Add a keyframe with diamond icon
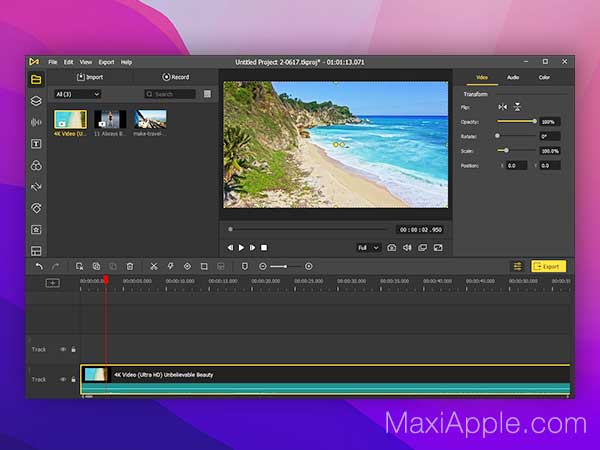600x450 pixels. click(187, 266)
